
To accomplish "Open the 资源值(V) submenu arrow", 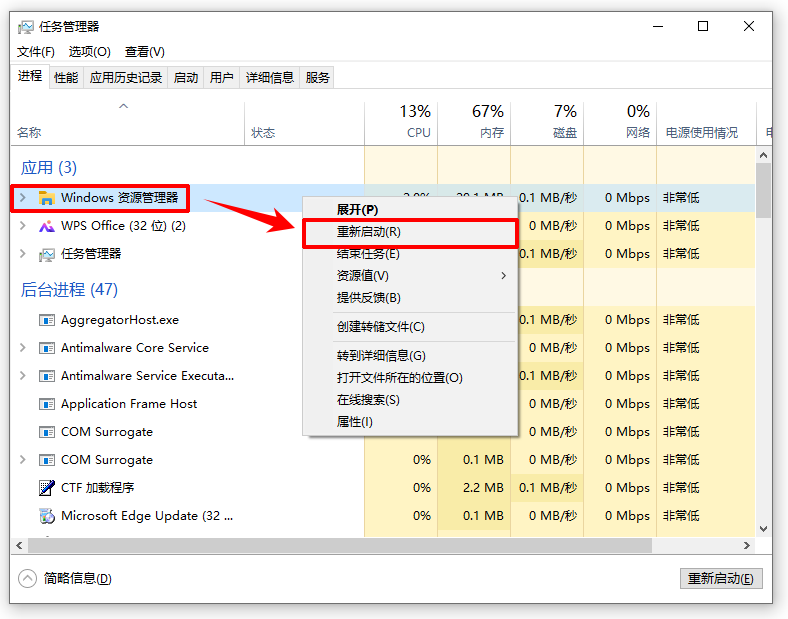I will 504,276.
